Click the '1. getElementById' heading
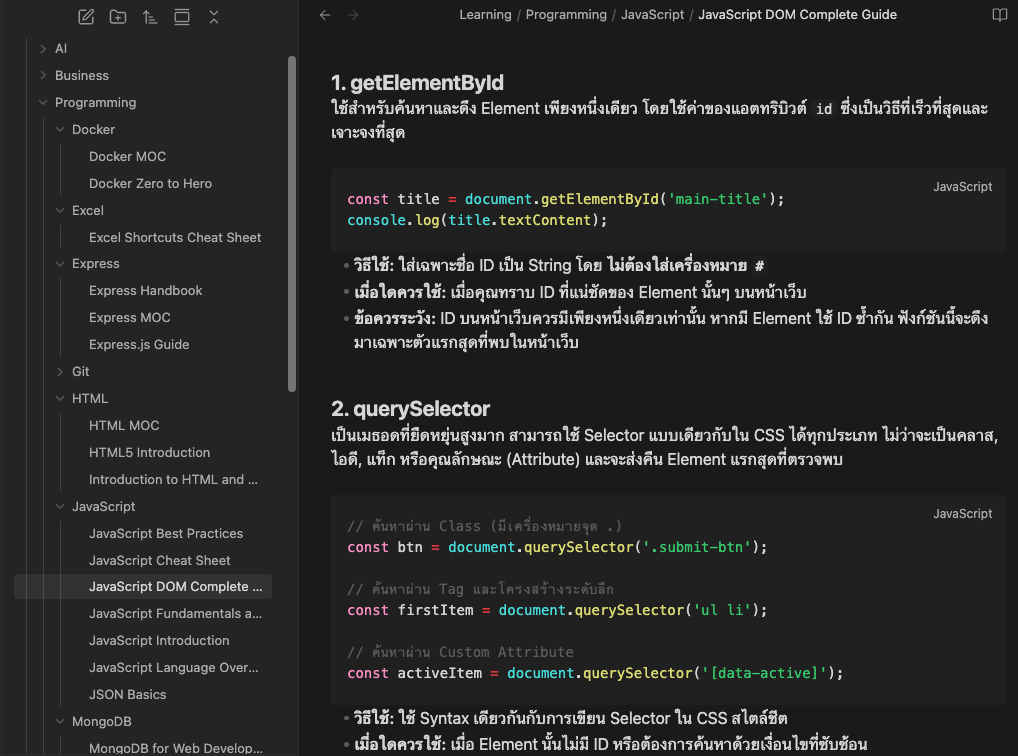 417,83
